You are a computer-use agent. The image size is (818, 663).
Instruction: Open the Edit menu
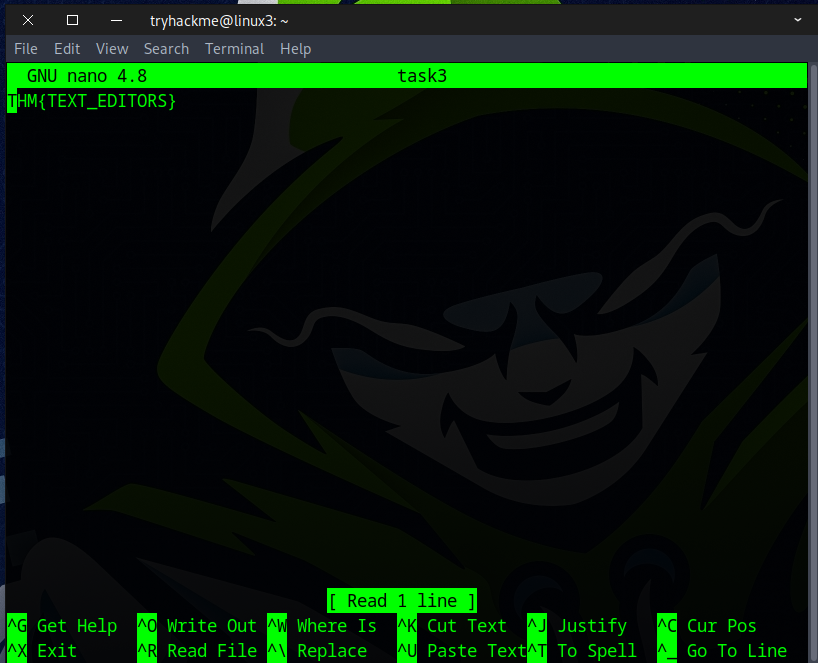[x=67, y=49]
